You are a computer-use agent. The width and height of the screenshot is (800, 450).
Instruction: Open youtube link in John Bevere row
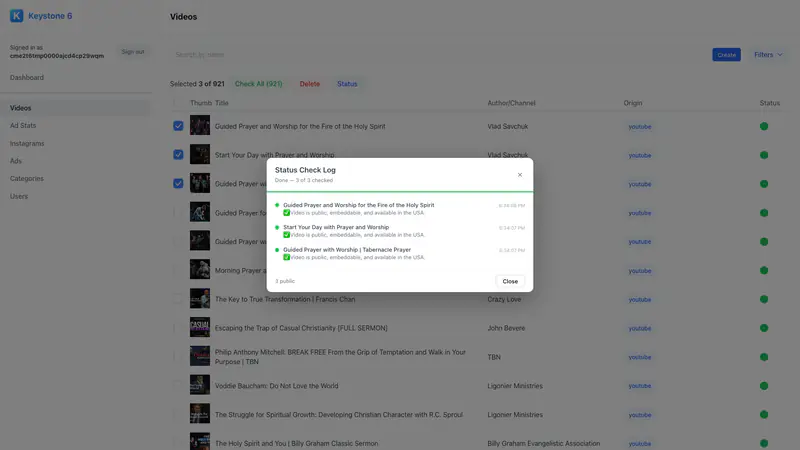(640, 329)
